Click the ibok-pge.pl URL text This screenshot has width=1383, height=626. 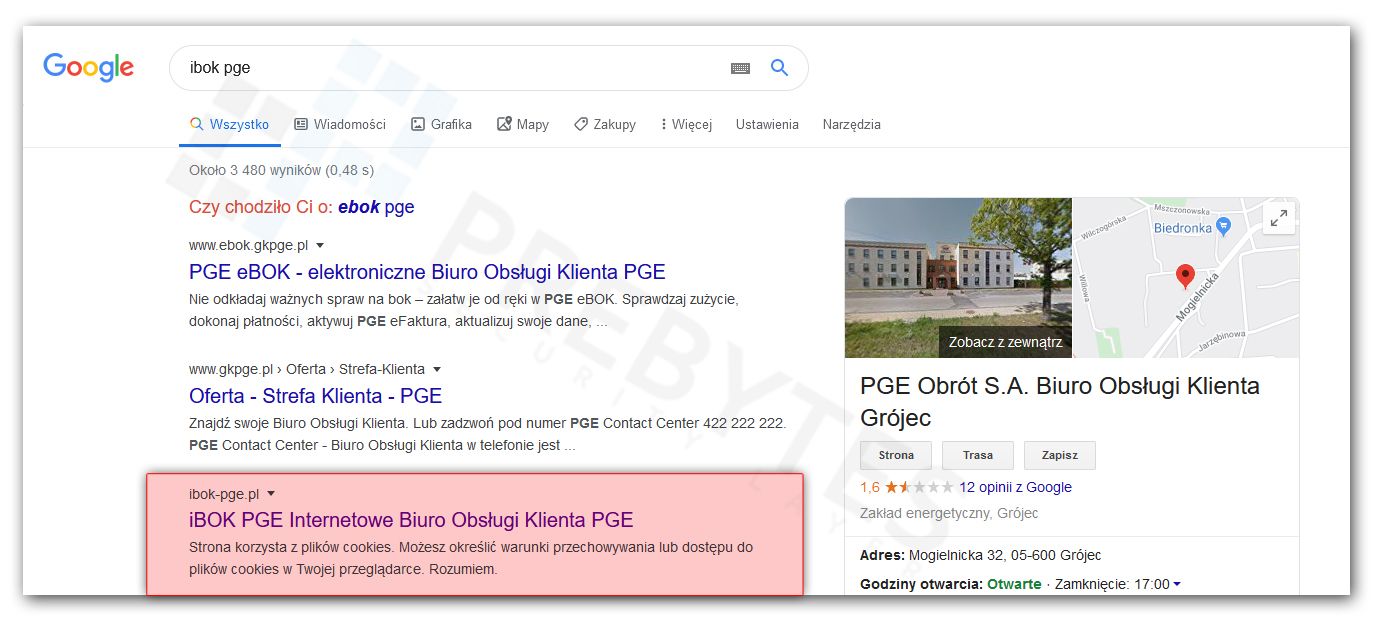(224, 494)
